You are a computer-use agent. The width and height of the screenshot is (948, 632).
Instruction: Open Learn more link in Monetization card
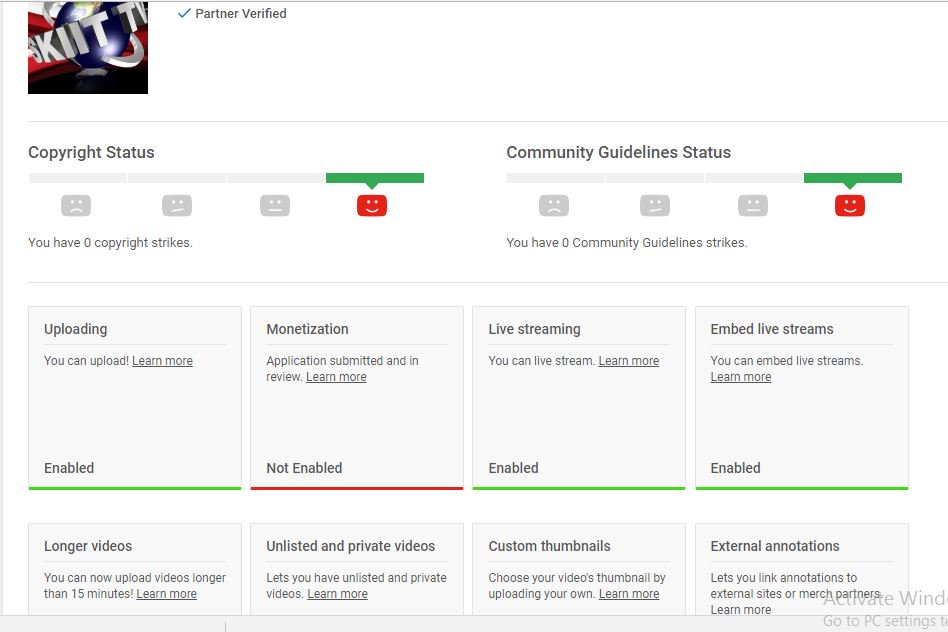pos(336,377)
